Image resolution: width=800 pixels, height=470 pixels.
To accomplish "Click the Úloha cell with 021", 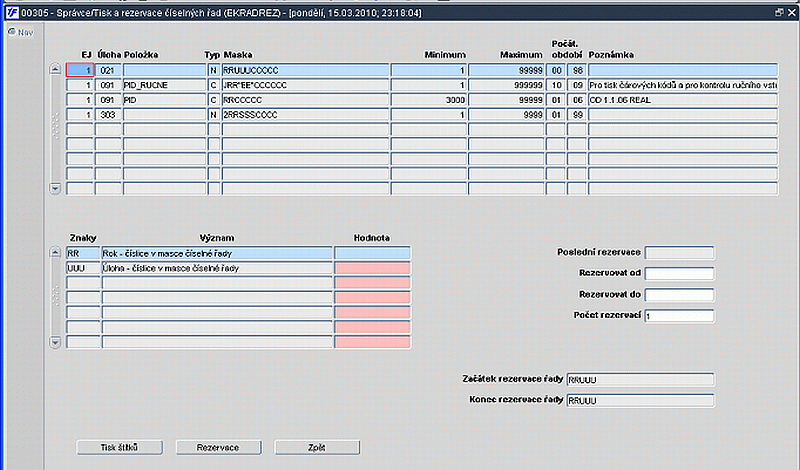I will 108,70.
